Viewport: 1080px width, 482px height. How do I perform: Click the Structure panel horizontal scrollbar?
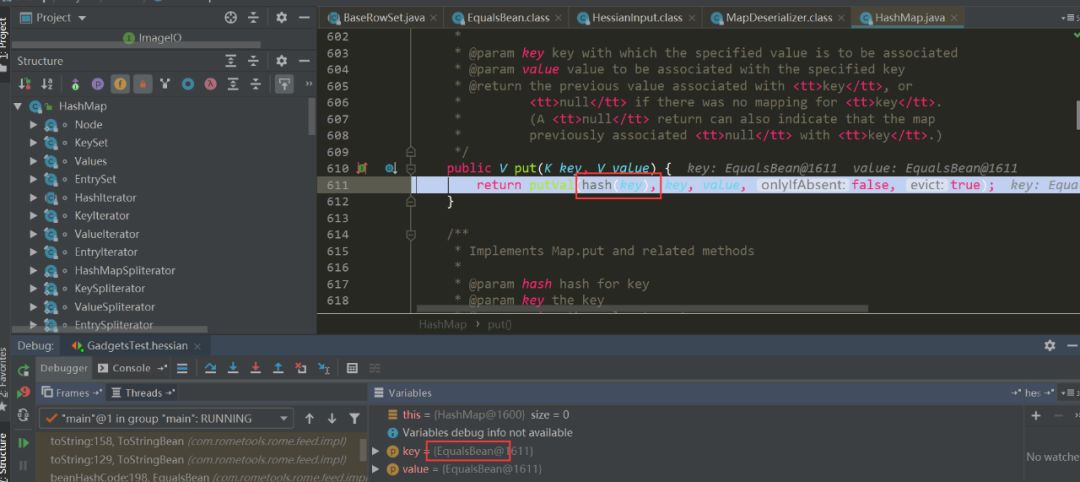pos(111,330)
